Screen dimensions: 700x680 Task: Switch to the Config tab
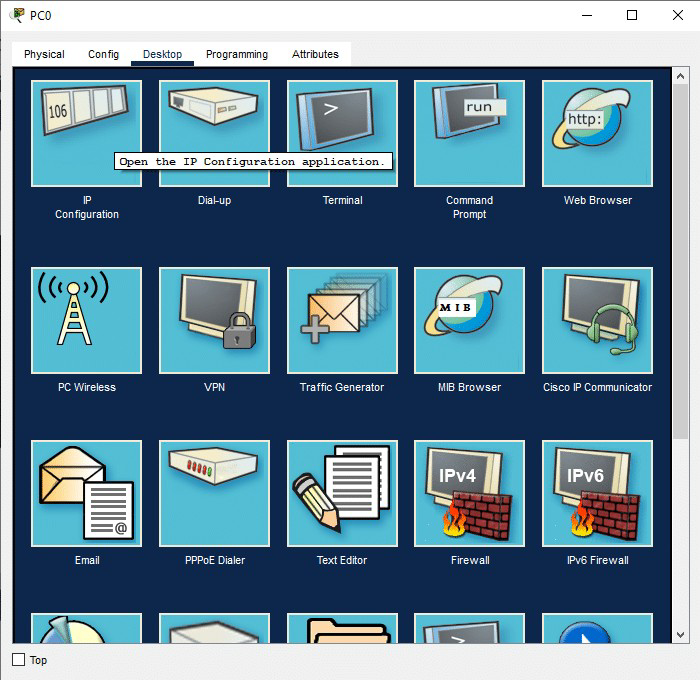[104, 54]
